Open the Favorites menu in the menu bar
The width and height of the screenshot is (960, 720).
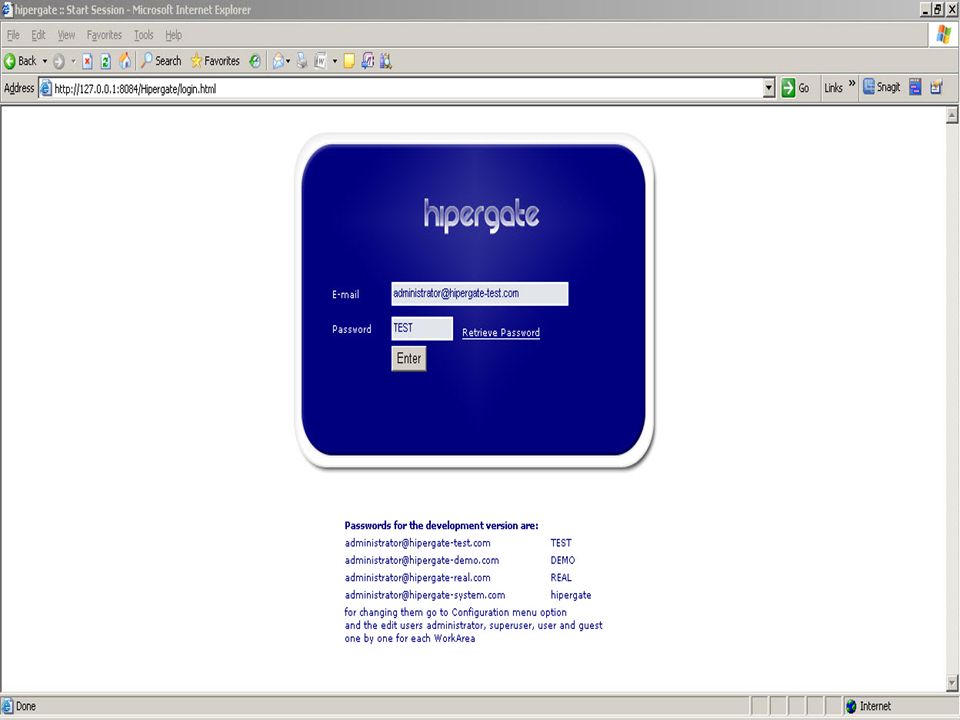tap(104, 35)
